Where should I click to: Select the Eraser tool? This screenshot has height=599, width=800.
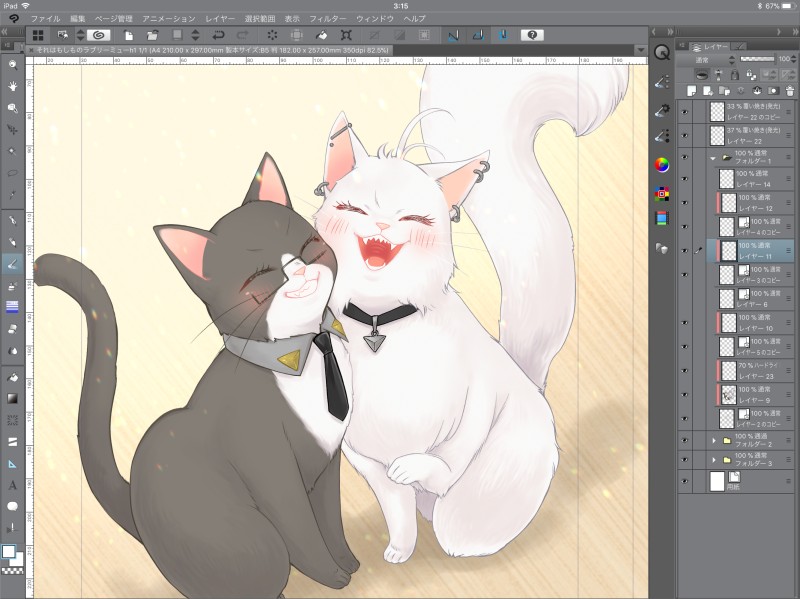(x=12, y=329)
